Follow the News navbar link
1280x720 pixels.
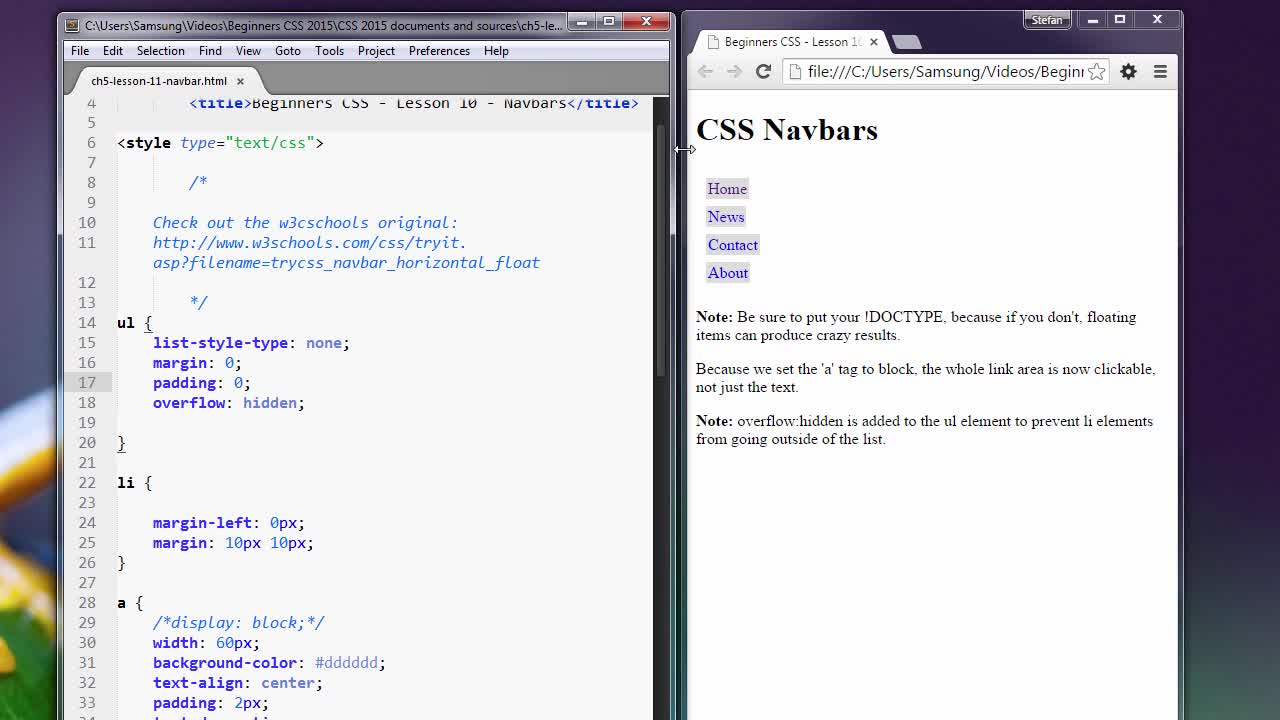(726, 217)
